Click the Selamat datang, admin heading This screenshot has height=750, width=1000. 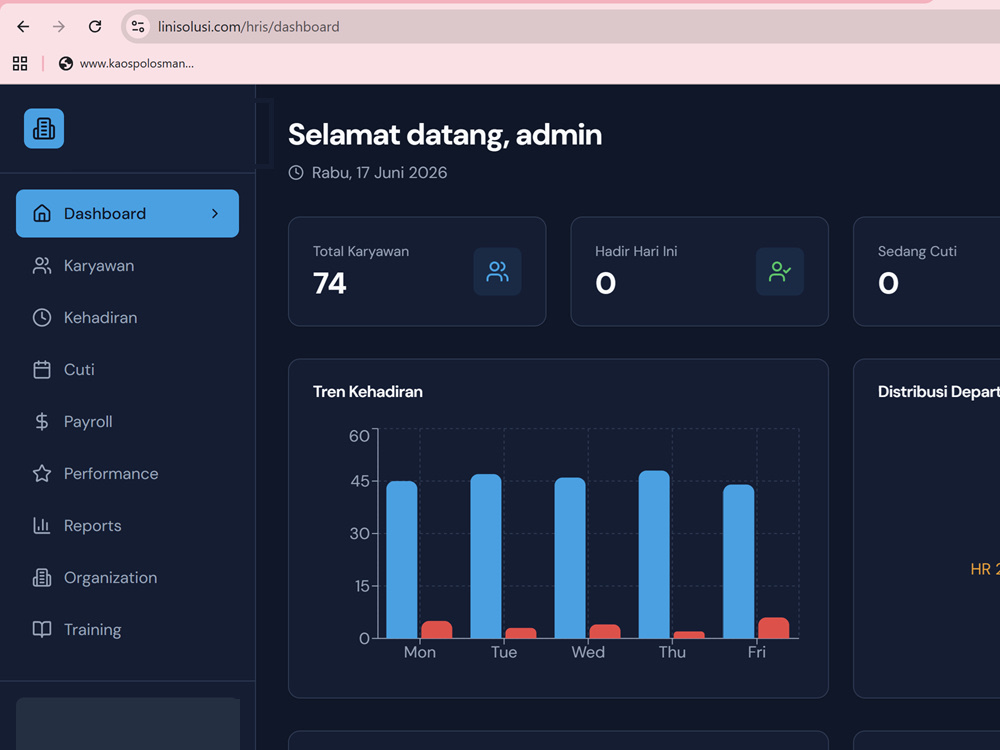(x=445, y=135)
